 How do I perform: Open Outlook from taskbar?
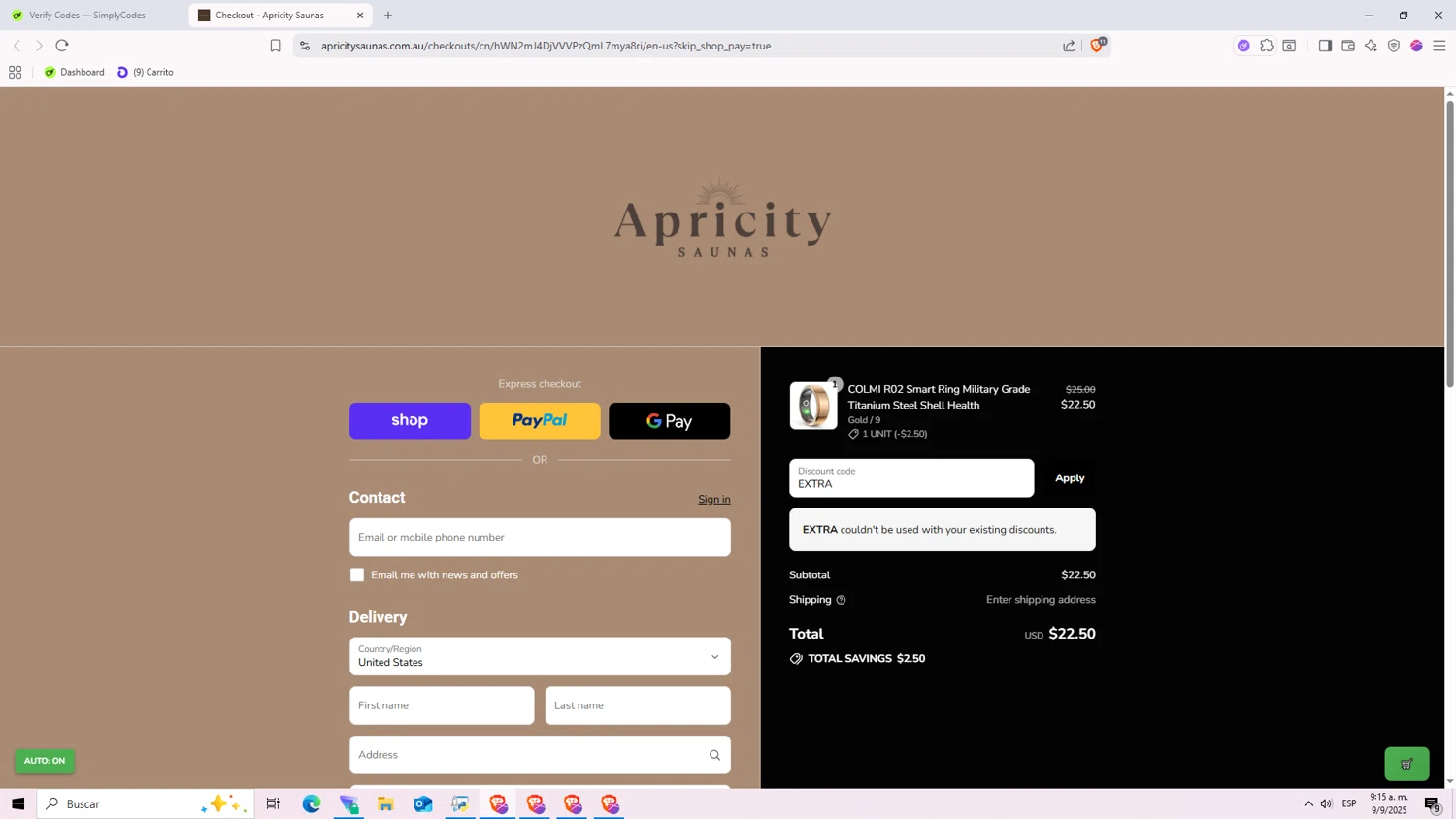click(422, 803)
